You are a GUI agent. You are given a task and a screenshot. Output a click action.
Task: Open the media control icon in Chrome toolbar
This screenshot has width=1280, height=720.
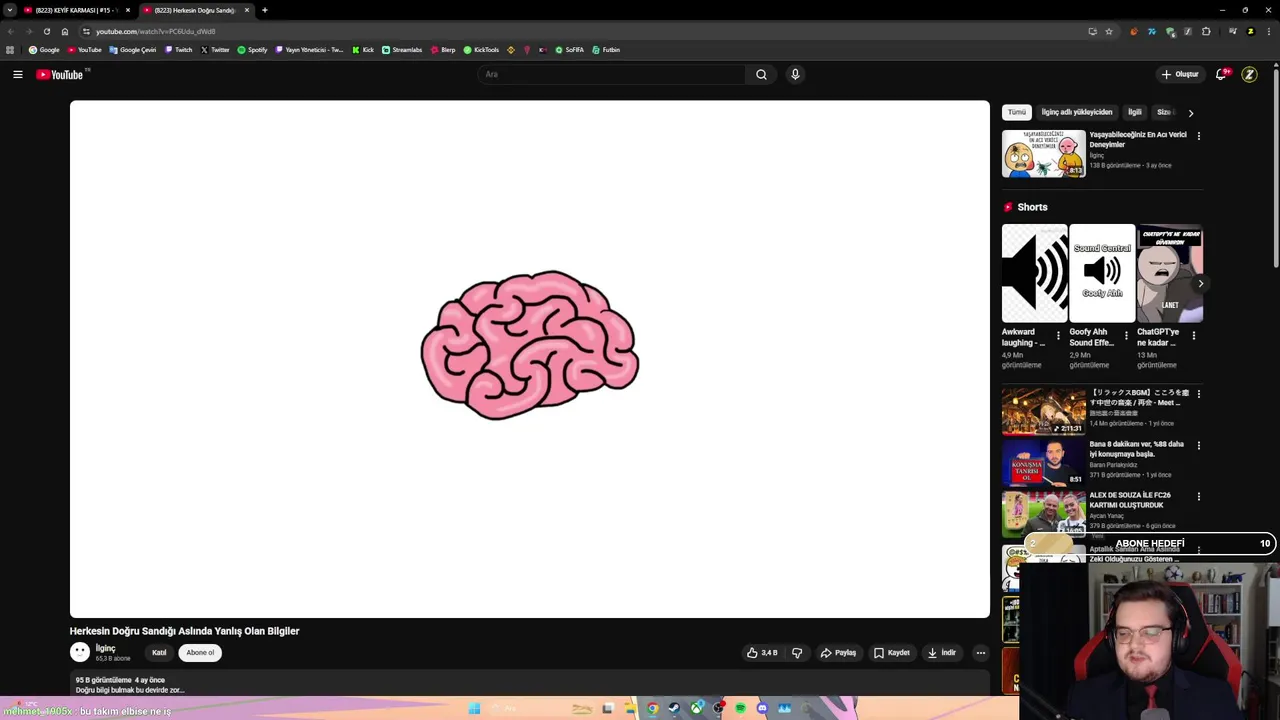(x=1233, y=31)
